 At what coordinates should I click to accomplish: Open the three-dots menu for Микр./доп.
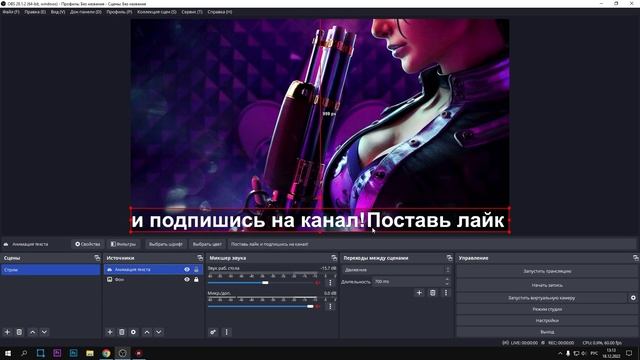point(330,306)
